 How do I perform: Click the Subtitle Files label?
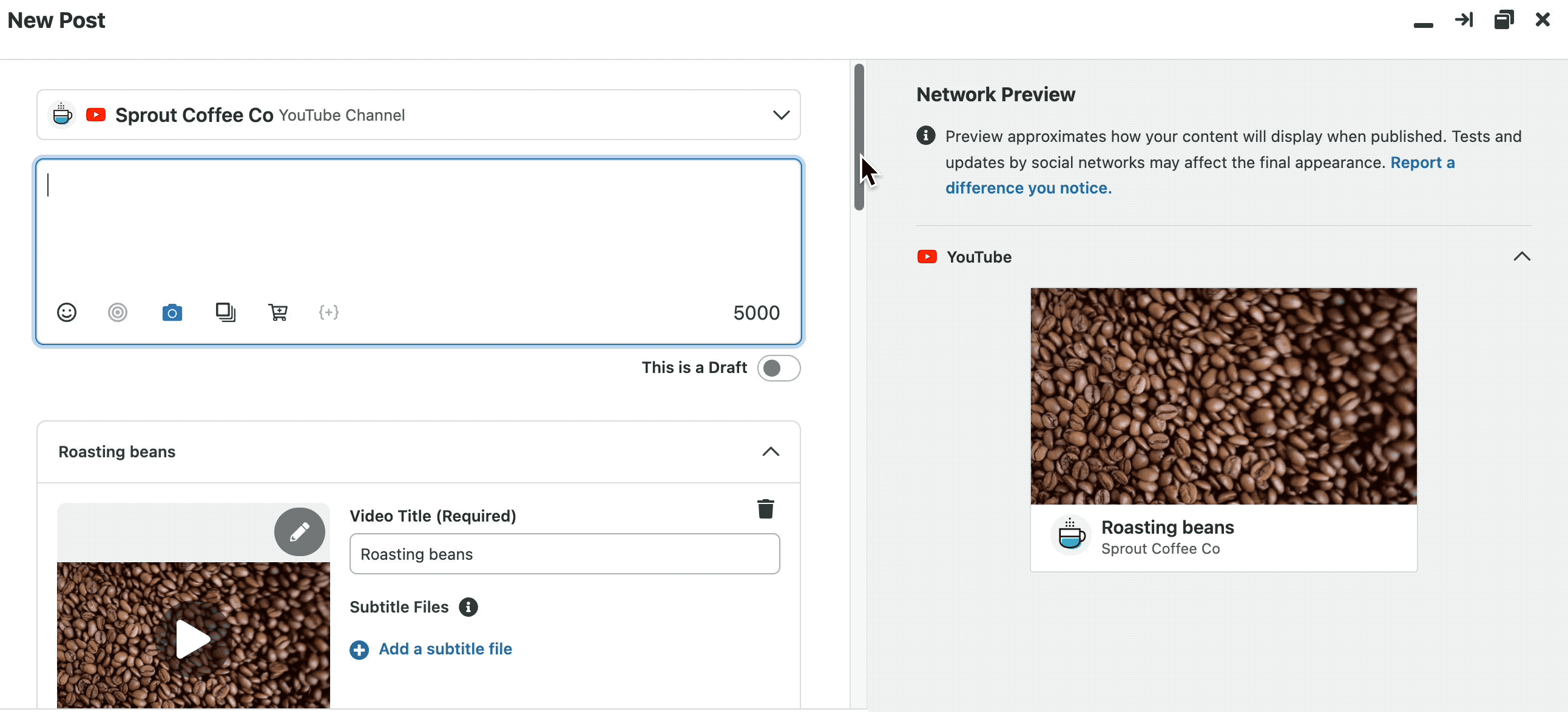399,607
